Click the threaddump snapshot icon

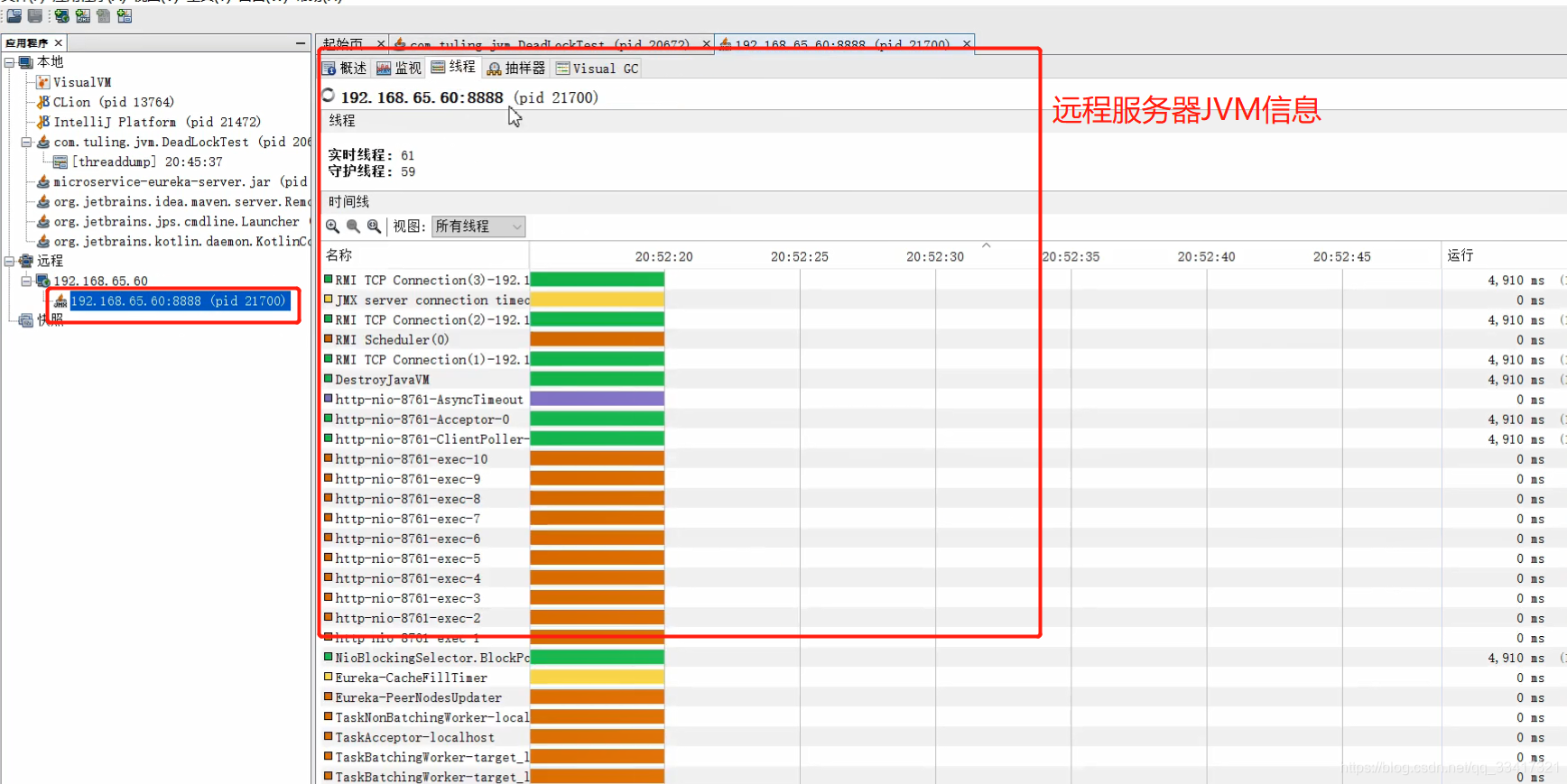[x=60, y=161]
